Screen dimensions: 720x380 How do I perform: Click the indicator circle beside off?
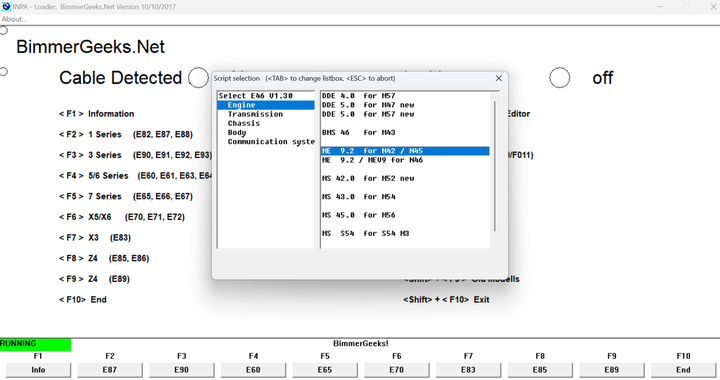tap(559, 78)
